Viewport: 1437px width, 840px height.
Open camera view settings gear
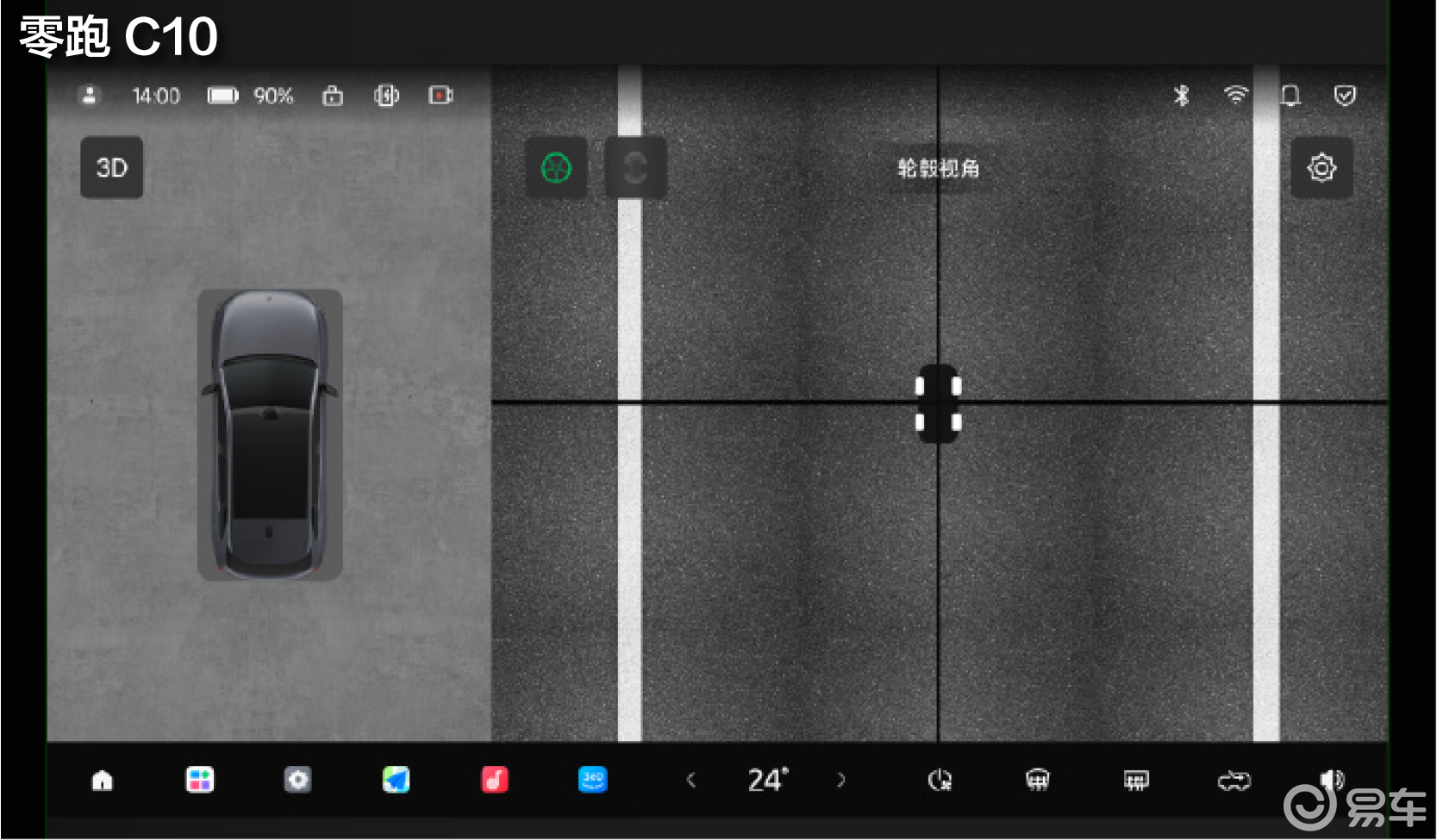1321,168
